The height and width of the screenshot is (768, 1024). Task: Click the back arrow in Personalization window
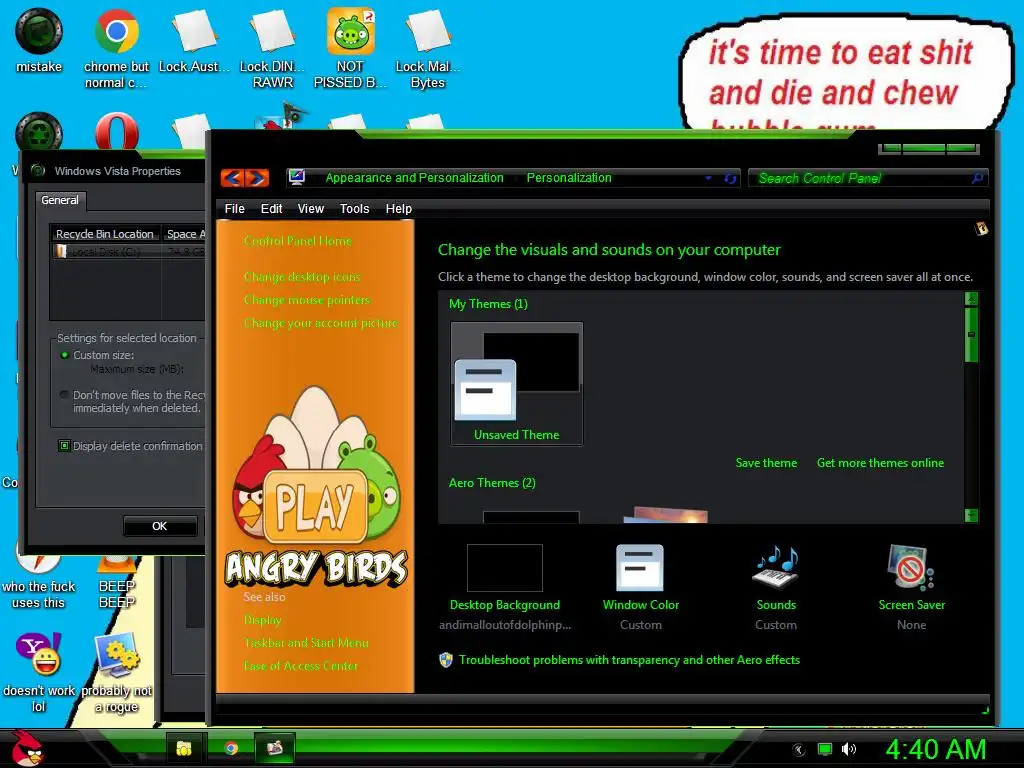pos(232,178)
